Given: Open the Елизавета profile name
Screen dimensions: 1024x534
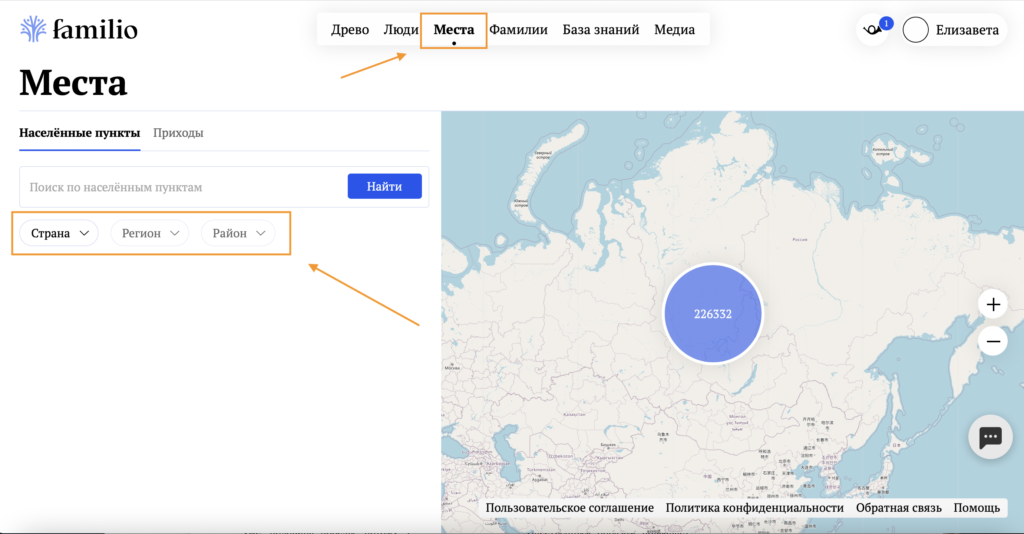Looking at the screenshot, I should [x=967, y=30].
